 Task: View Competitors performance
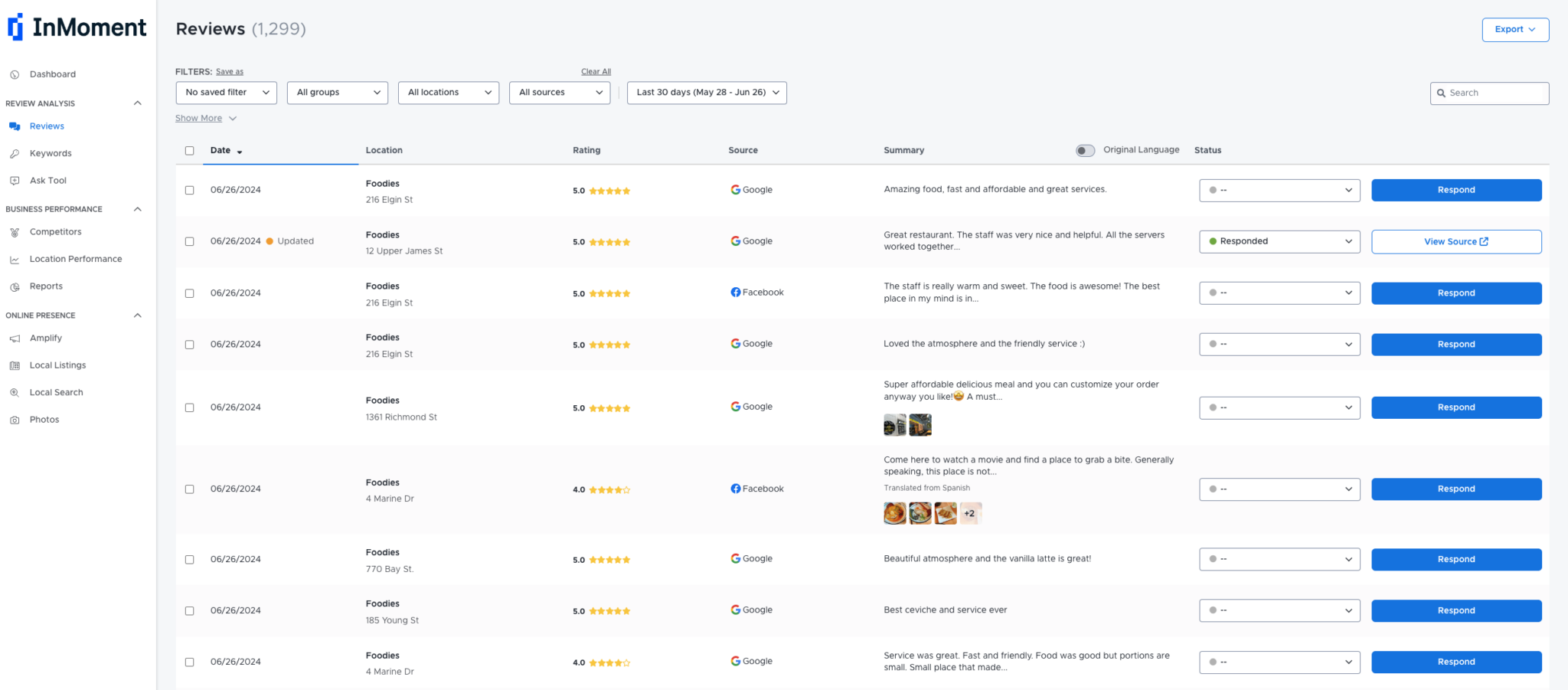coord(55,231)
